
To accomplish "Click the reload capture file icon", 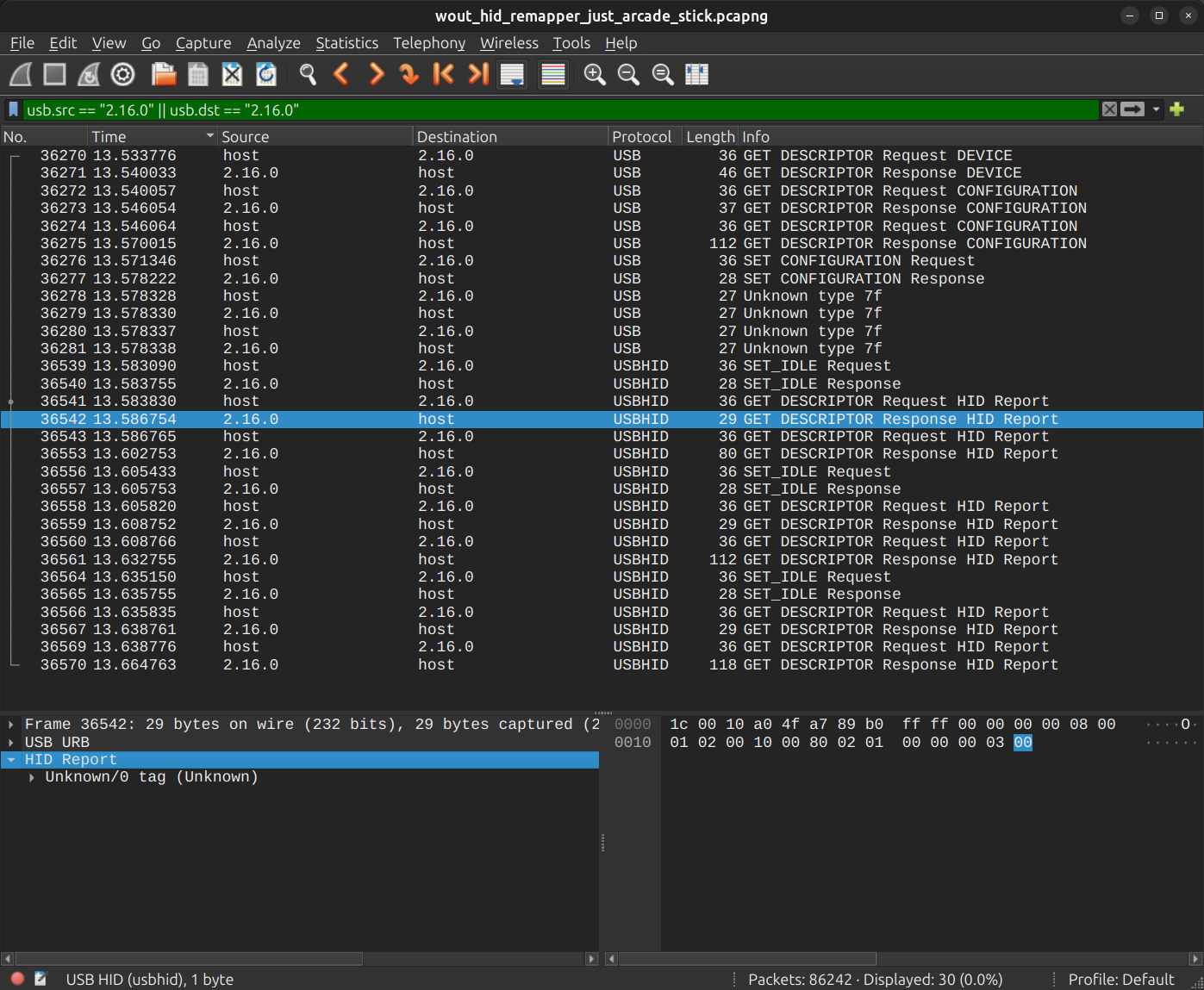I will click(266, 75).
